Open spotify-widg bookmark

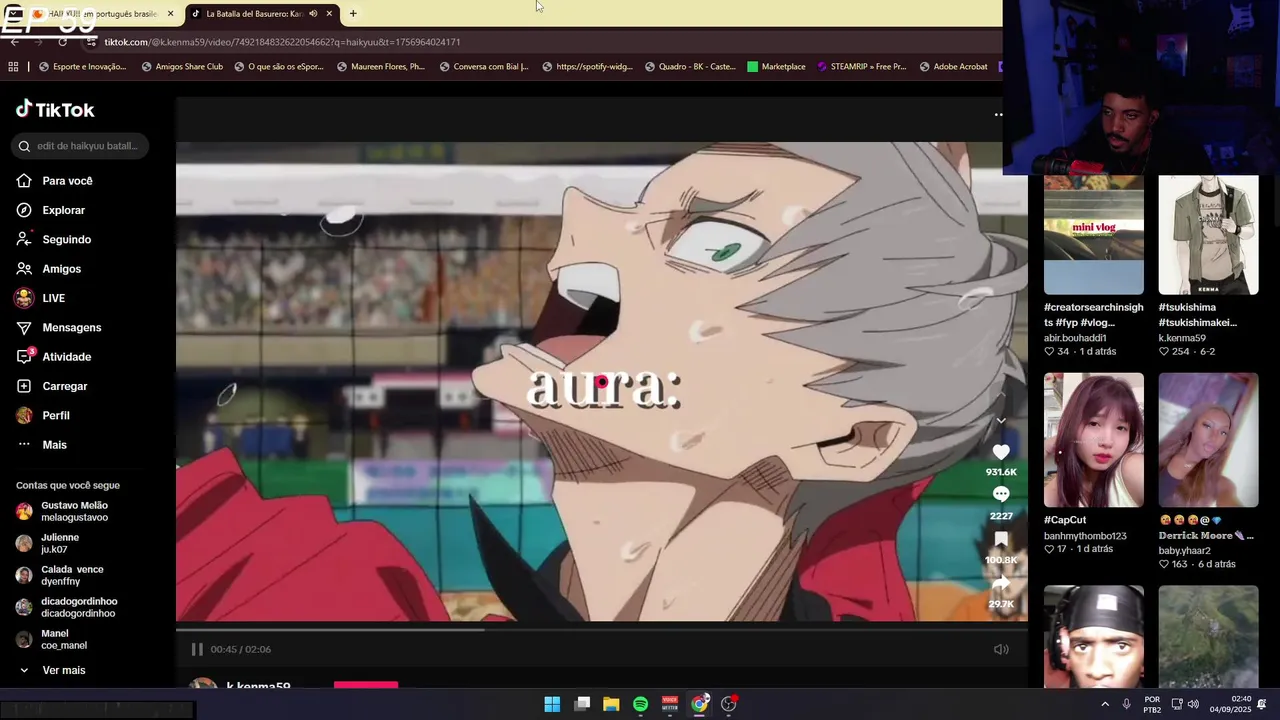pyautogui.click(x=587, y=67)
